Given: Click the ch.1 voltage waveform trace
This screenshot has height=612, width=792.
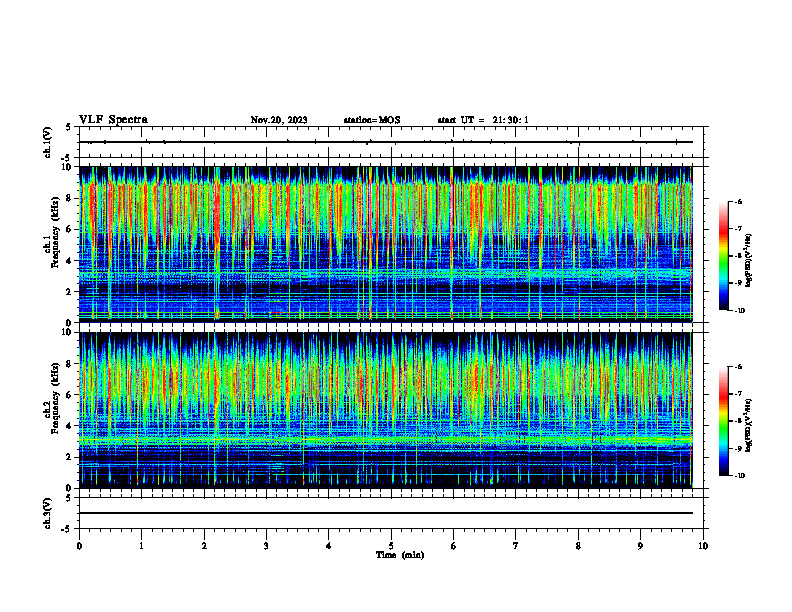Looking at the screenshot, I should (x=386, y=142).
